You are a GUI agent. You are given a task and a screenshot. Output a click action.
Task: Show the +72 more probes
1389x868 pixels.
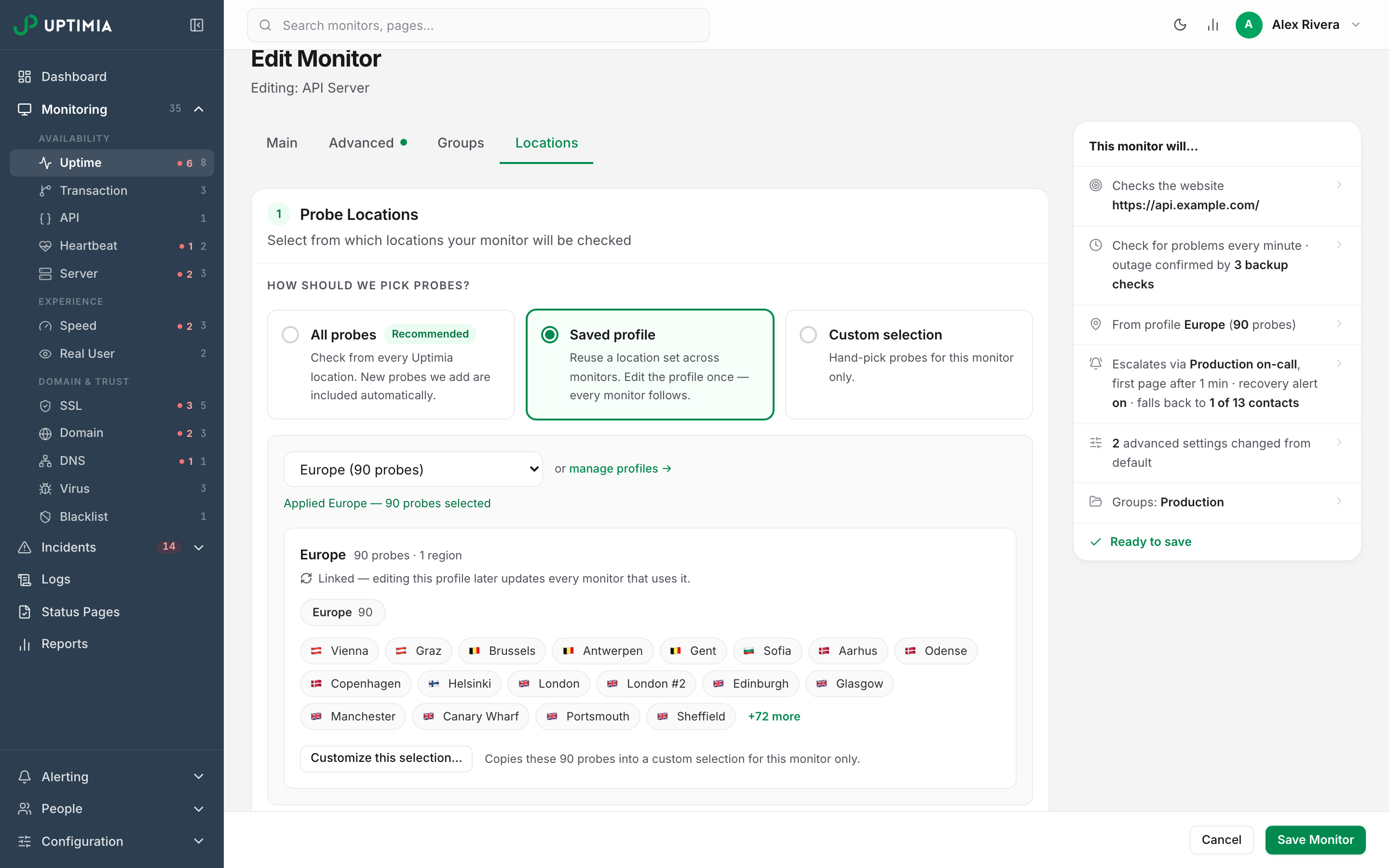point(774,717)
